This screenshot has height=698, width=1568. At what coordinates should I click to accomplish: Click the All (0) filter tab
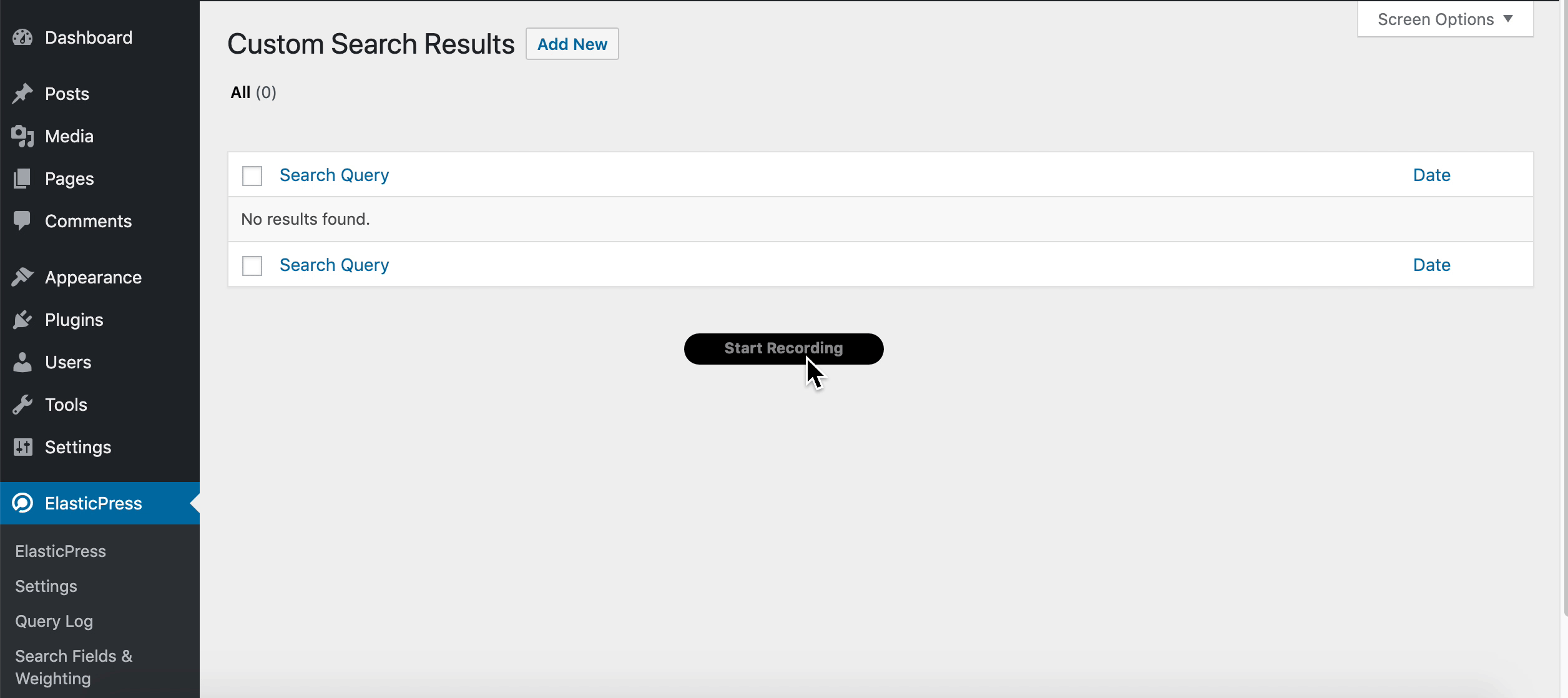click(253, 93)
